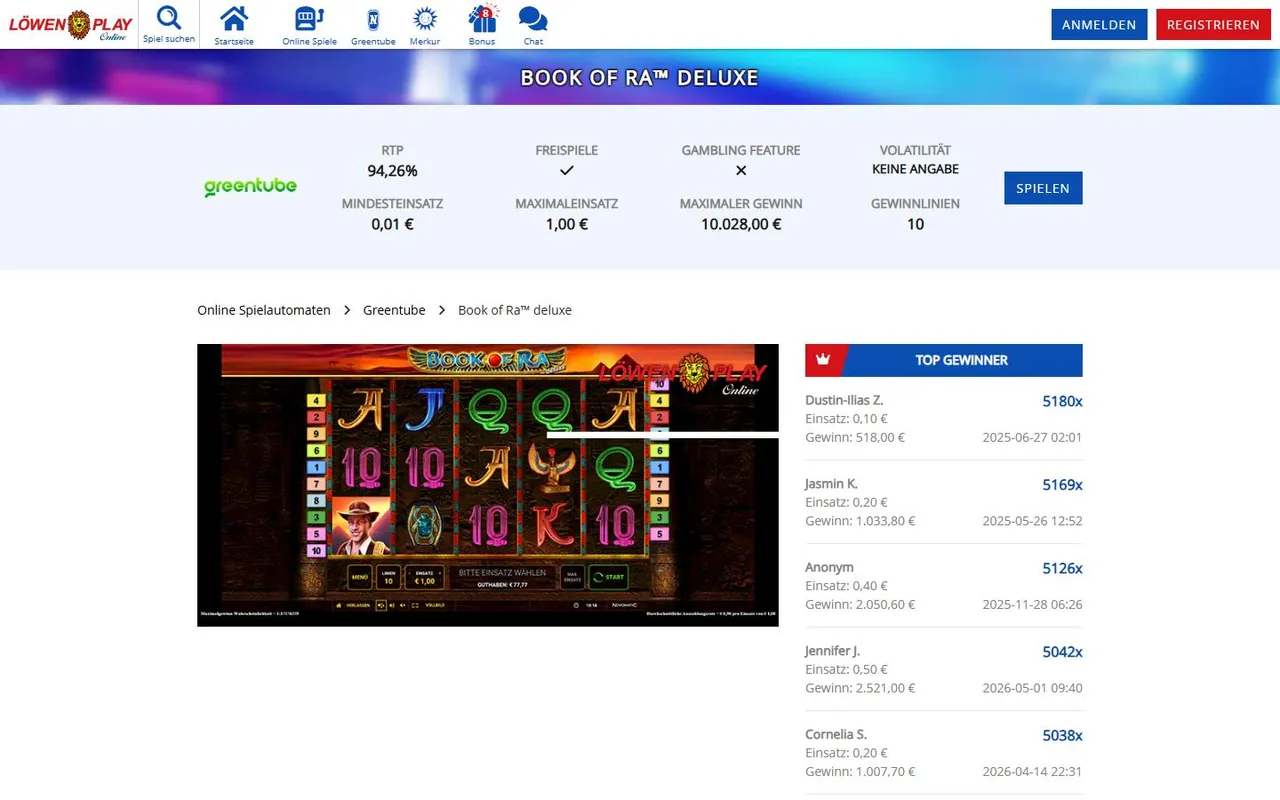Click the VERLASSEN home icon in game
This screenshot has height=800, width=1280.
[x=338, y=605]
